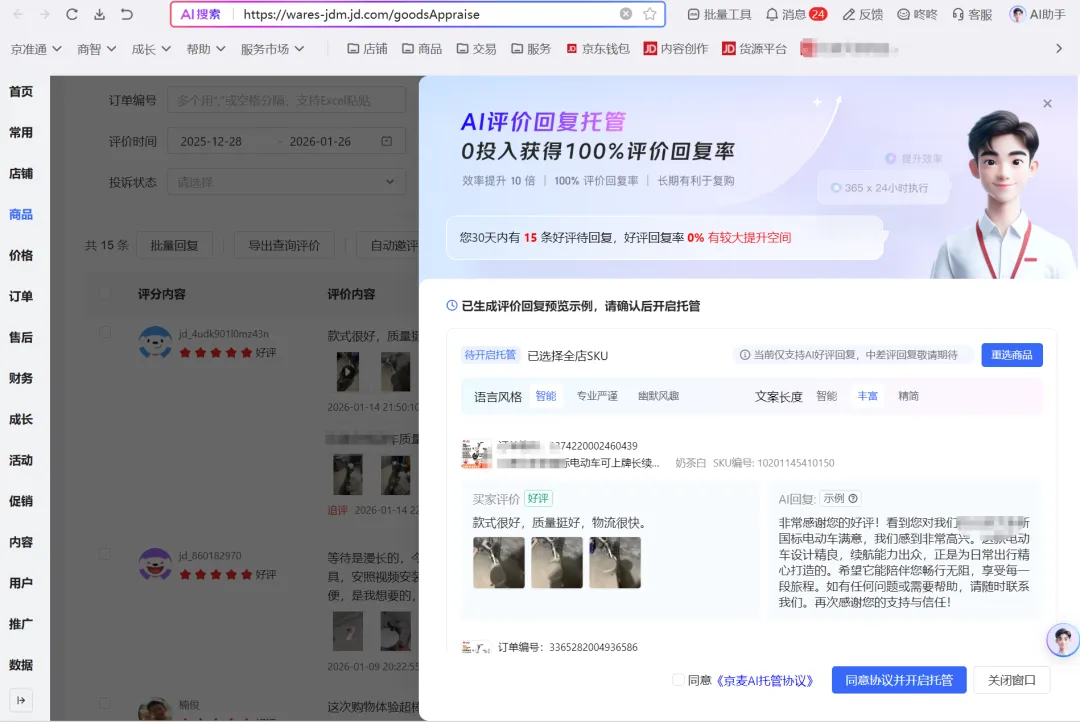Open the 店铺 shortcut in top bar
Image resolution: width=1080 pixels, height=722 pixels.
coord(367,48)
